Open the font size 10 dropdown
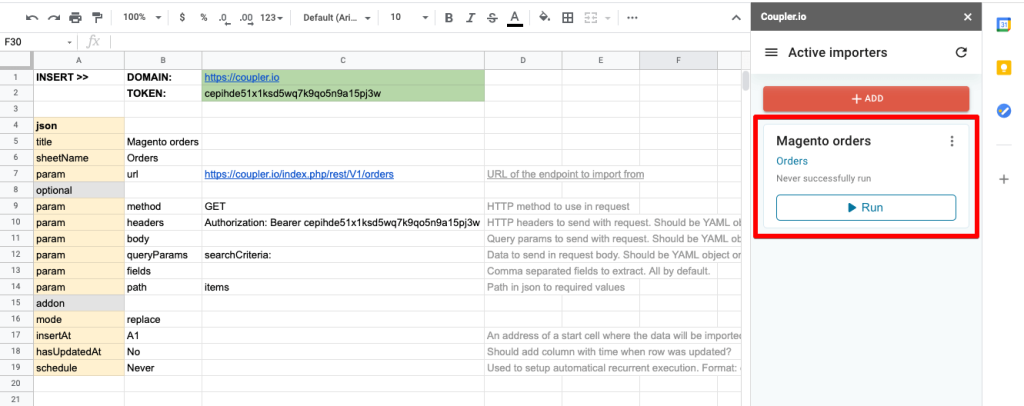This screenshot has height=406, width=1024. [409, 18]
